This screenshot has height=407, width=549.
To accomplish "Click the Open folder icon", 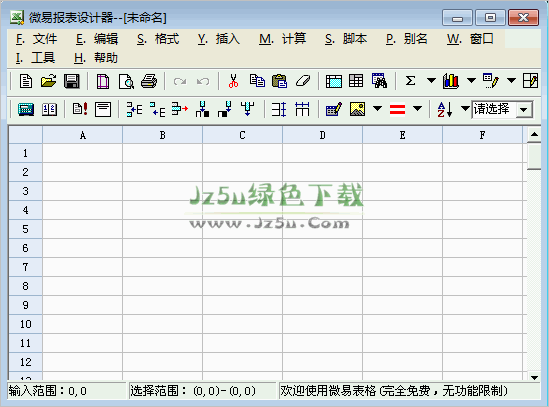I will coord(48,81).
